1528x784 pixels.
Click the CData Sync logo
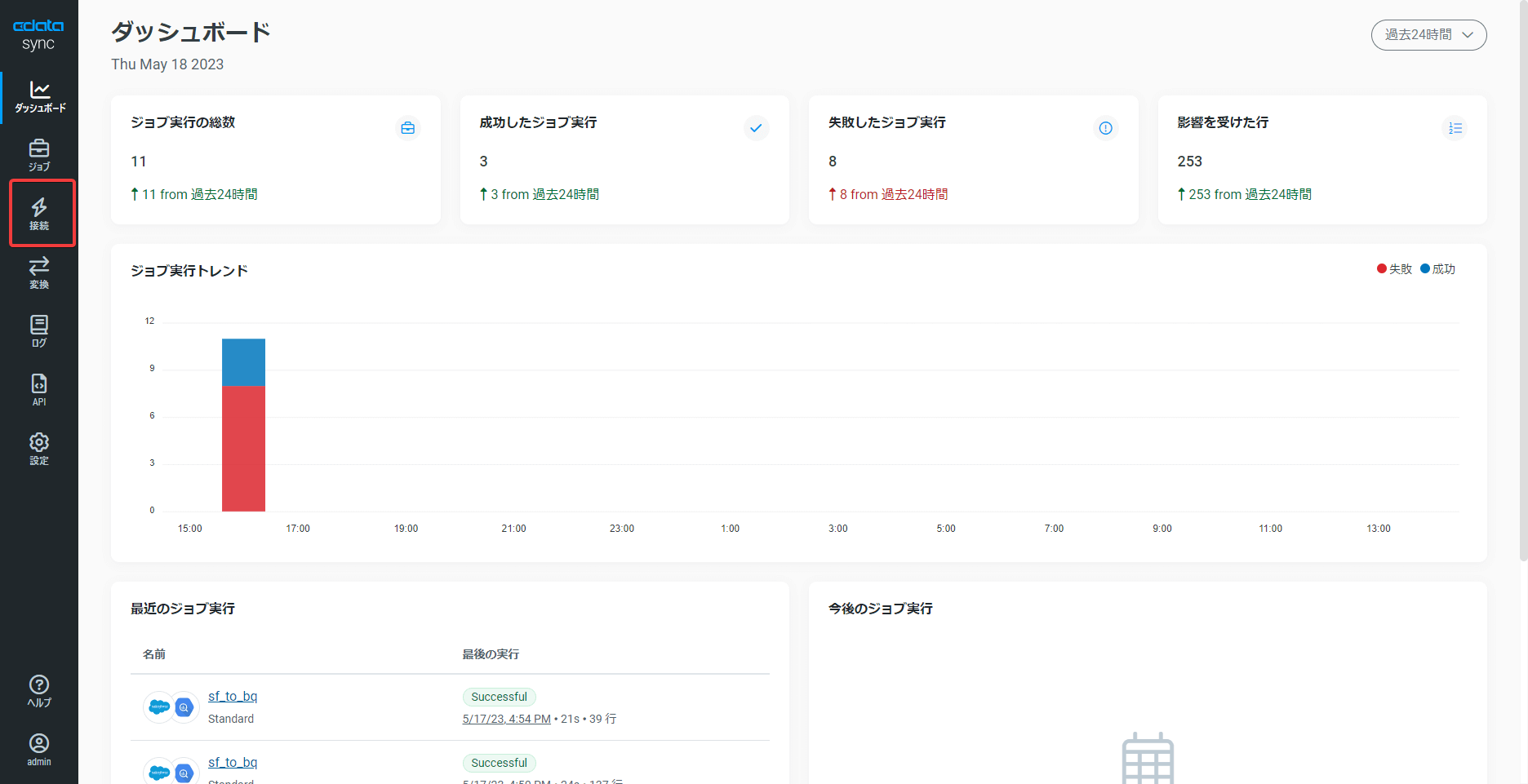point(38,34)
